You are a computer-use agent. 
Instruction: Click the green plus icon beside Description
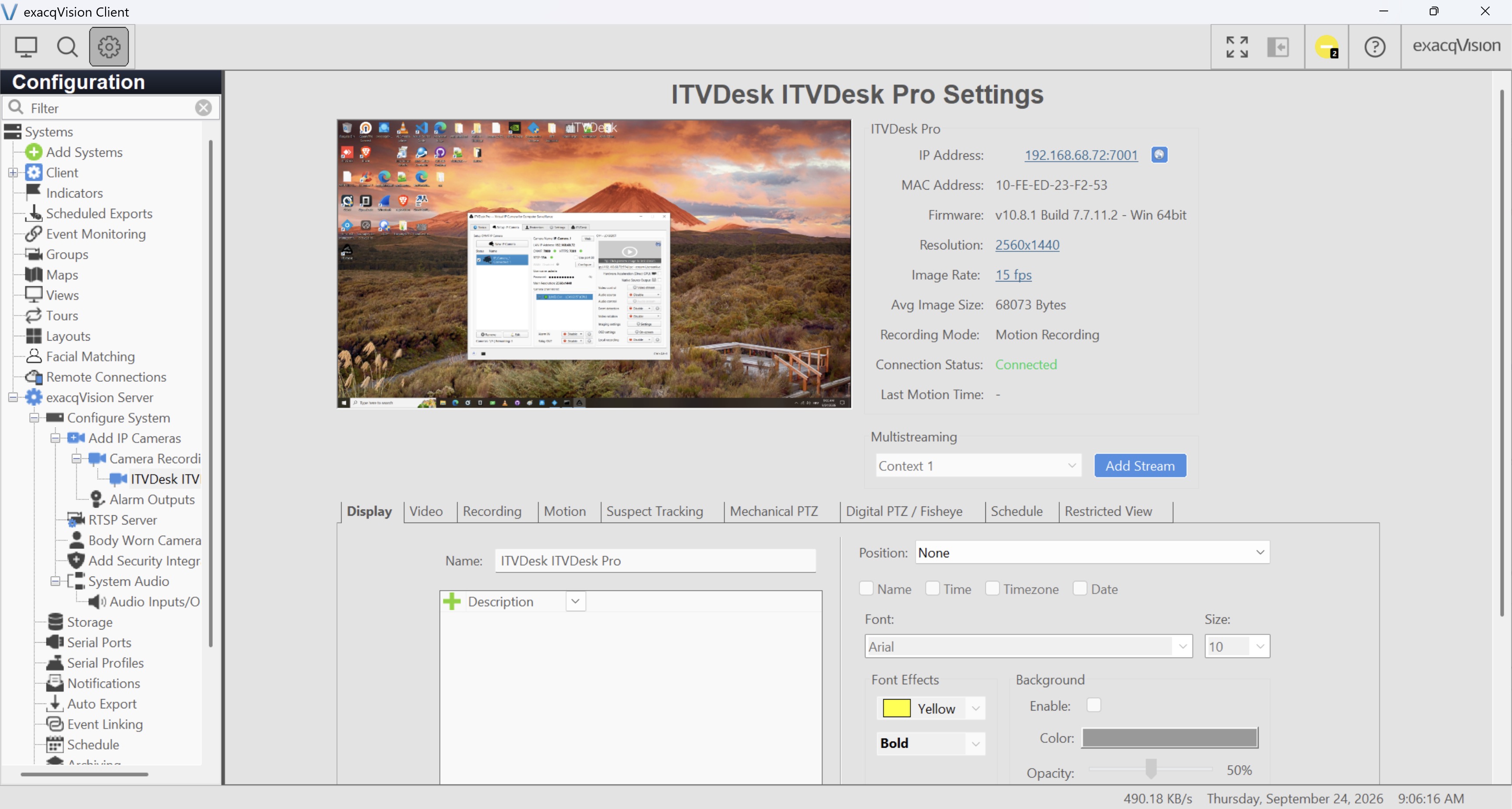(452, 601)
